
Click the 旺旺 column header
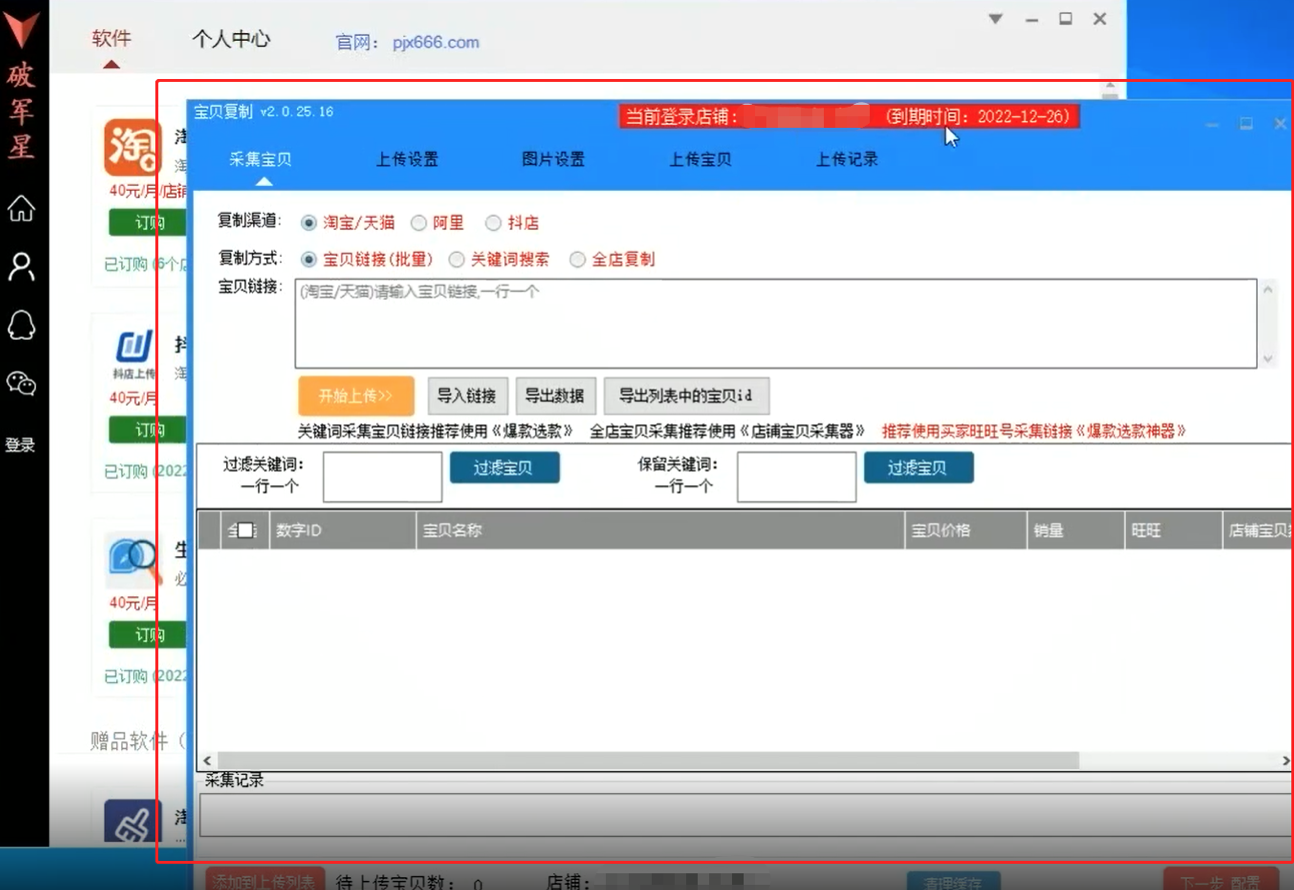tap(1173, 531)
